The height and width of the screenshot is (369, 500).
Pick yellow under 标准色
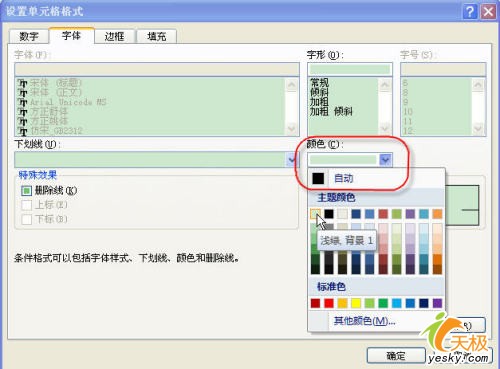(356, 303)
